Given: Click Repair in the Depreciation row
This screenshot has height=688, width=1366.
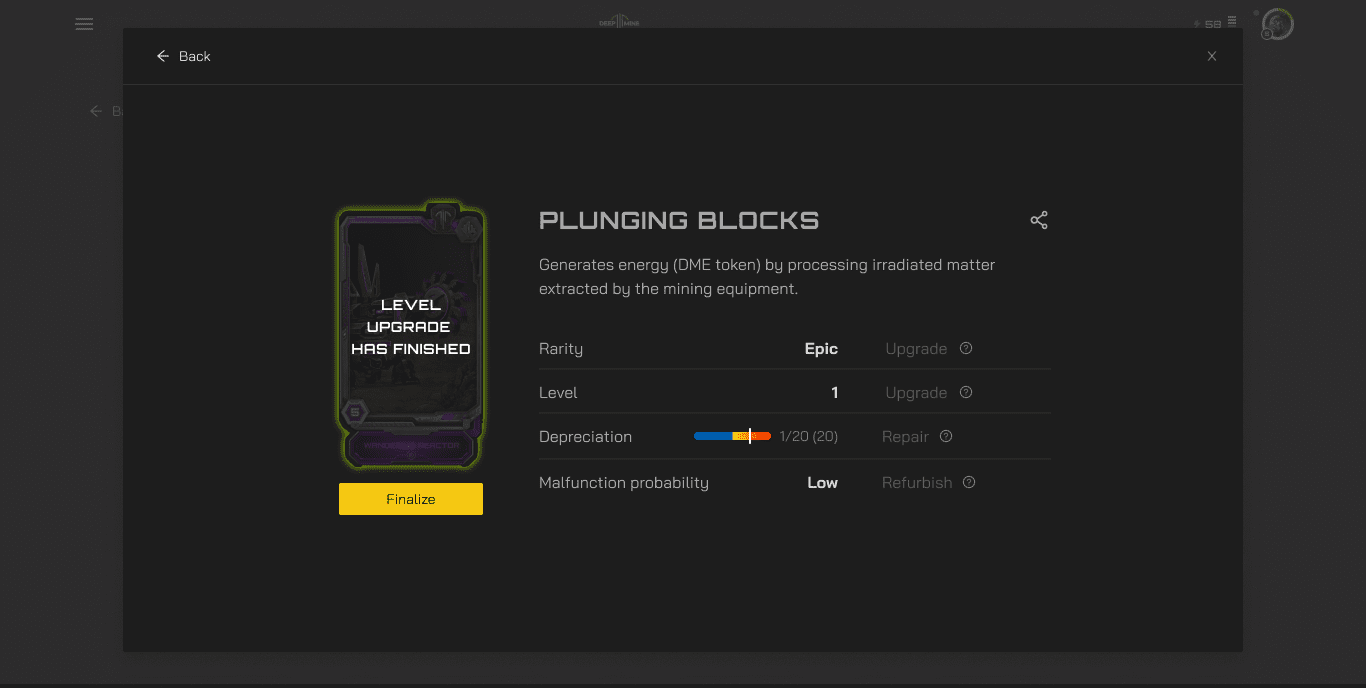Looking at the screenshot, I should click(x=905, y=437).
